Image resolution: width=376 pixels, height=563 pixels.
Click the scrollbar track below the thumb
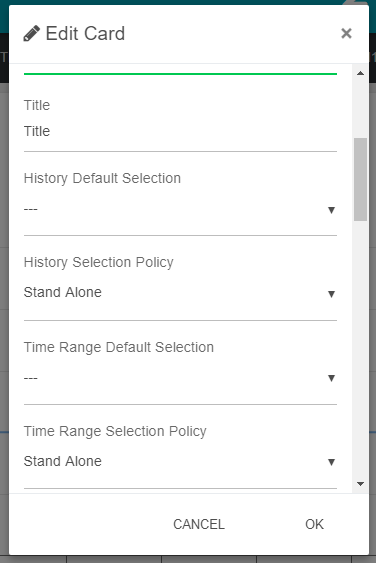(361, 348)
